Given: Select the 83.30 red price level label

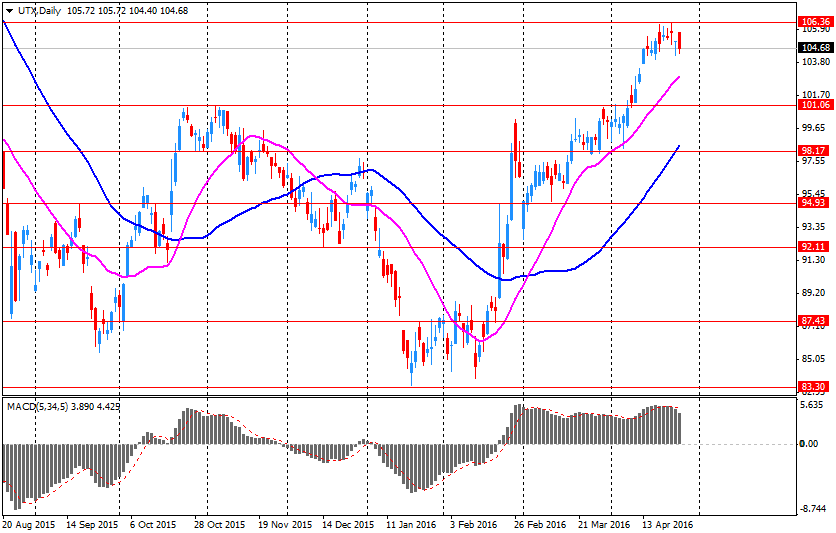Looking at the screenshot, I should (816, 387).
